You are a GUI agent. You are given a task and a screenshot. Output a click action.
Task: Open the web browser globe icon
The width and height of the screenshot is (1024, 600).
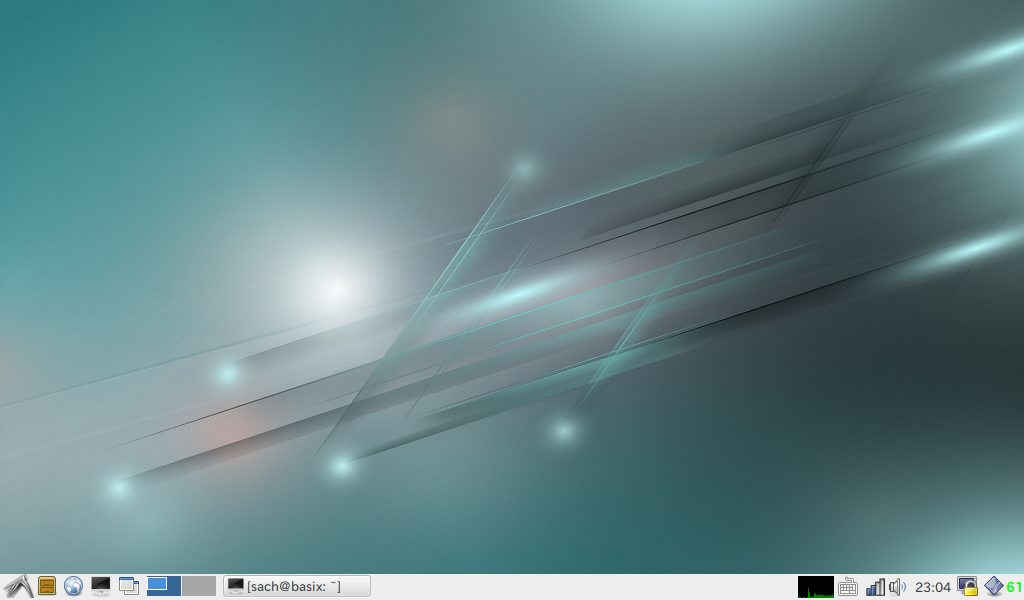[x=73, y=586]
